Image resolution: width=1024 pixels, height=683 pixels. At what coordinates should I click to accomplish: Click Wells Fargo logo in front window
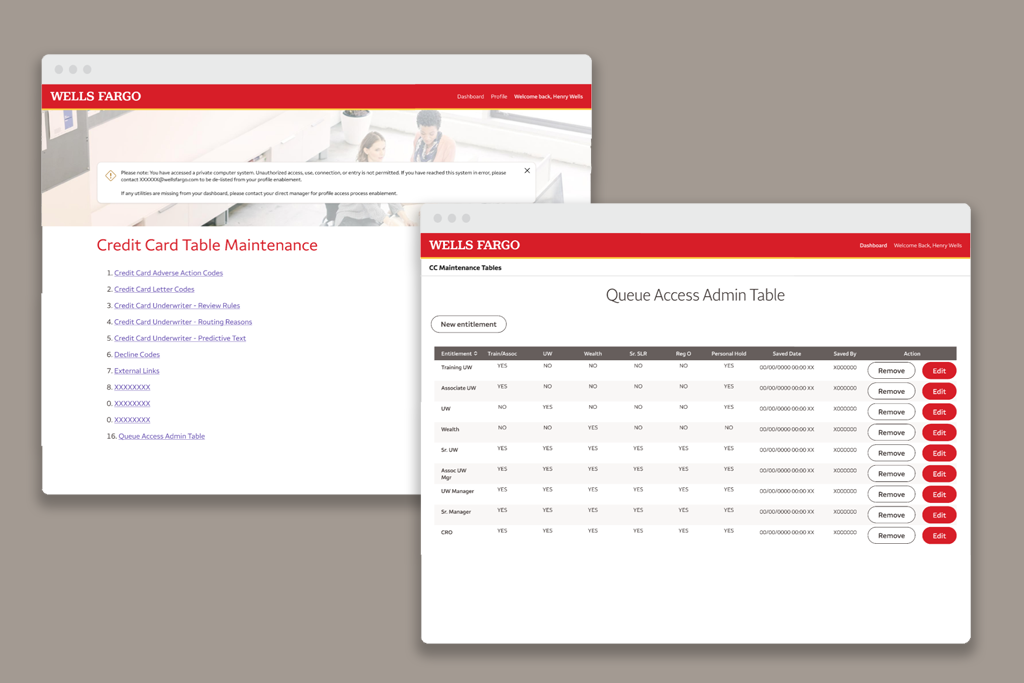(474, 245)
